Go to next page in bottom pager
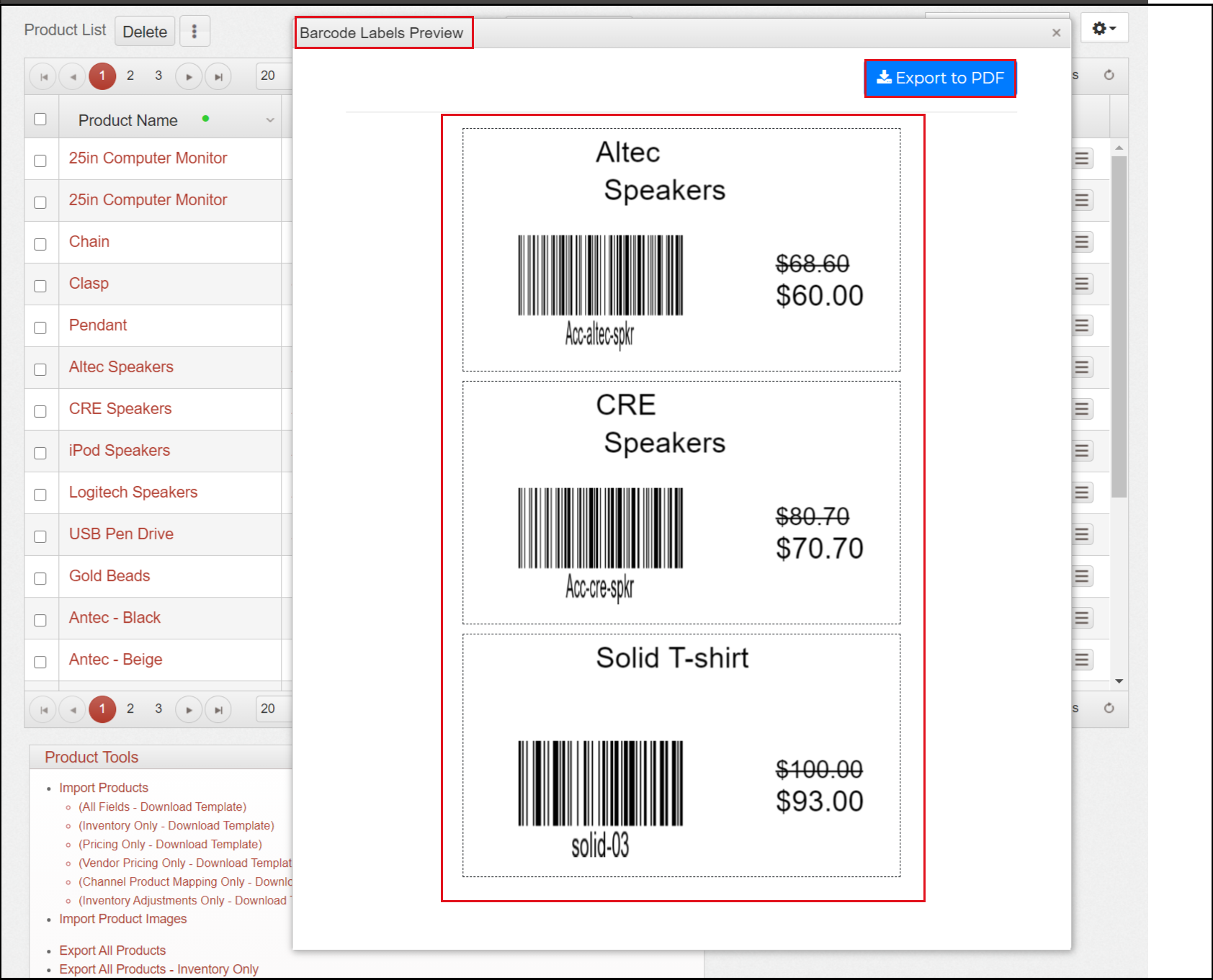1213x980 pixels. (189, 709)
